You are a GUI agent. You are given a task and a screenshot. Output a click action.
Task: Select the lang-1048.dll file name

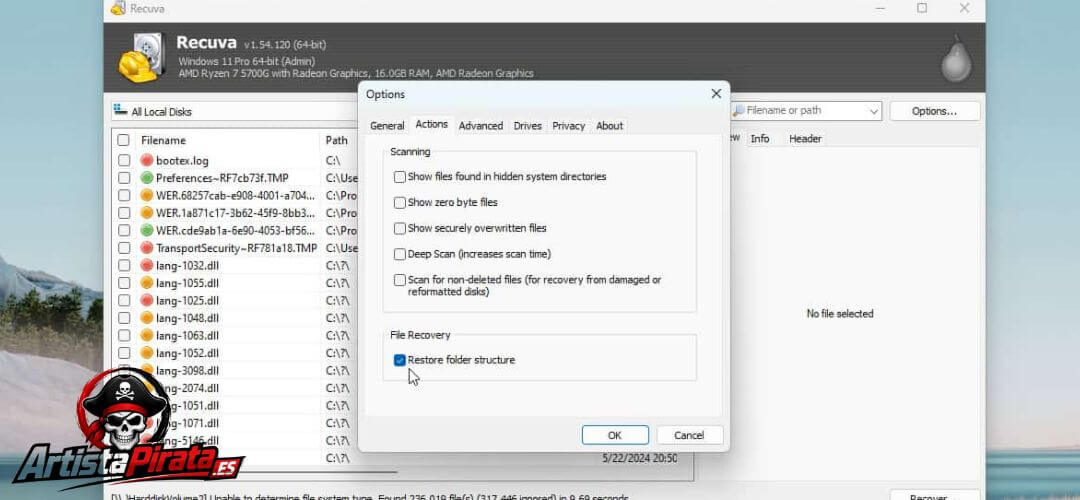(187, 317)
